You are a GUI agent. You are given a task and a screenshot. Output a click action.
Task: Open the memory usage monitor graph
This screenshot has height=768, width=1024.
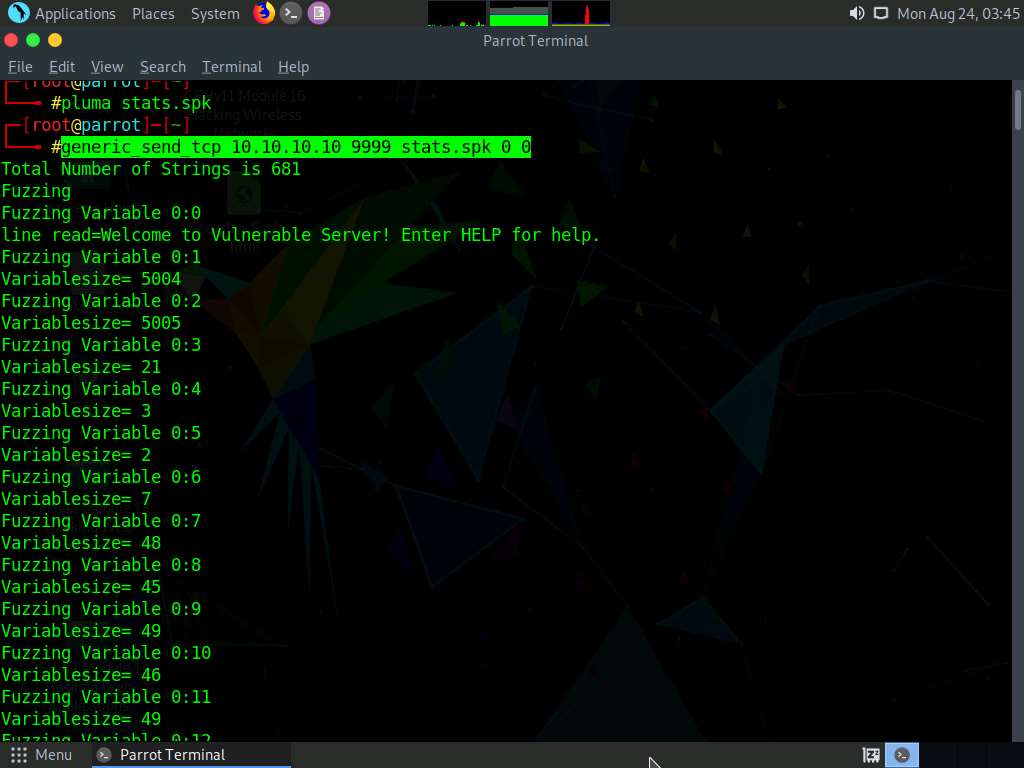click(519, 13)
